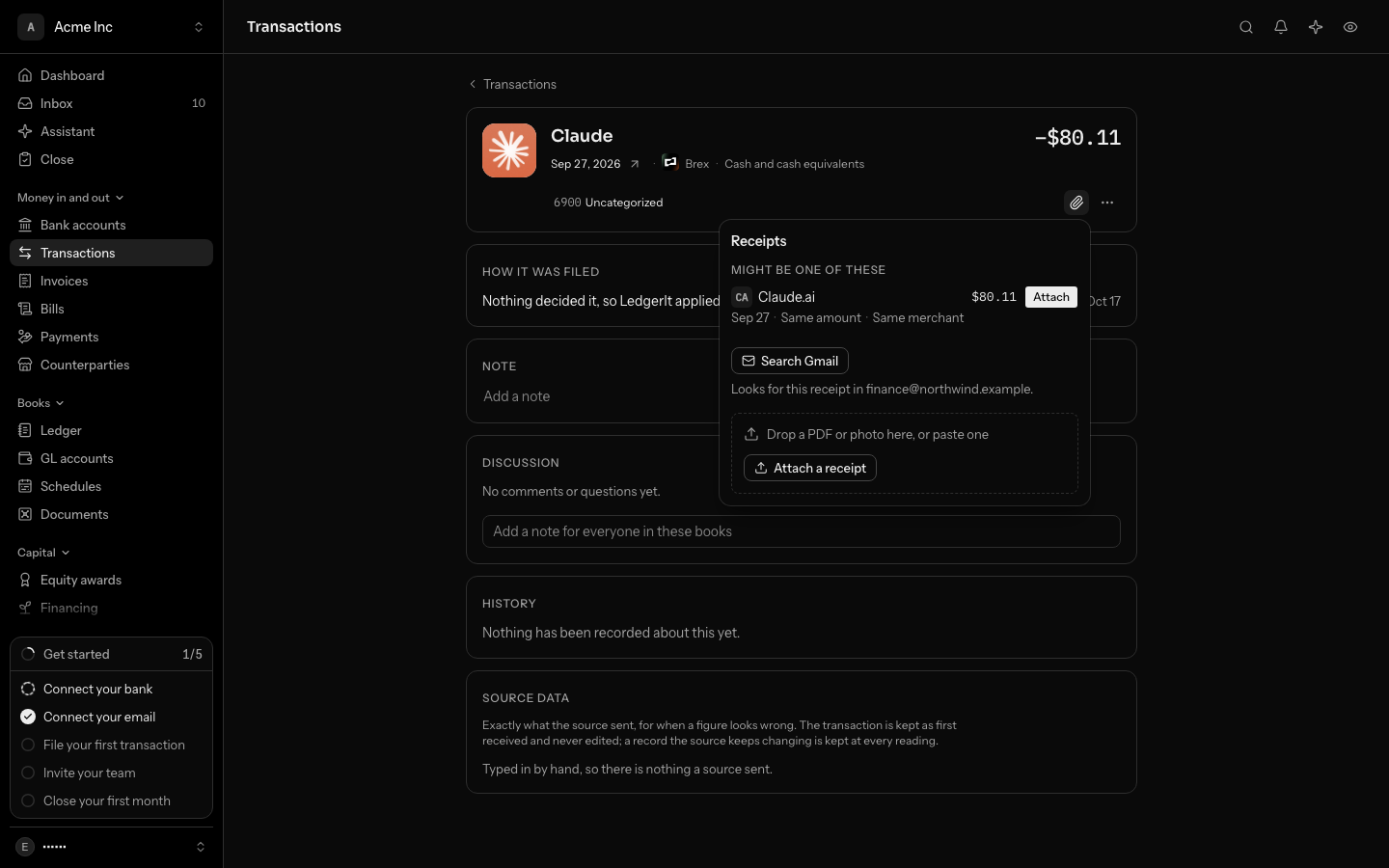Open the three-dot more options menu
This screenshot has height=868, width=1389.
(x=1107, y=203)
